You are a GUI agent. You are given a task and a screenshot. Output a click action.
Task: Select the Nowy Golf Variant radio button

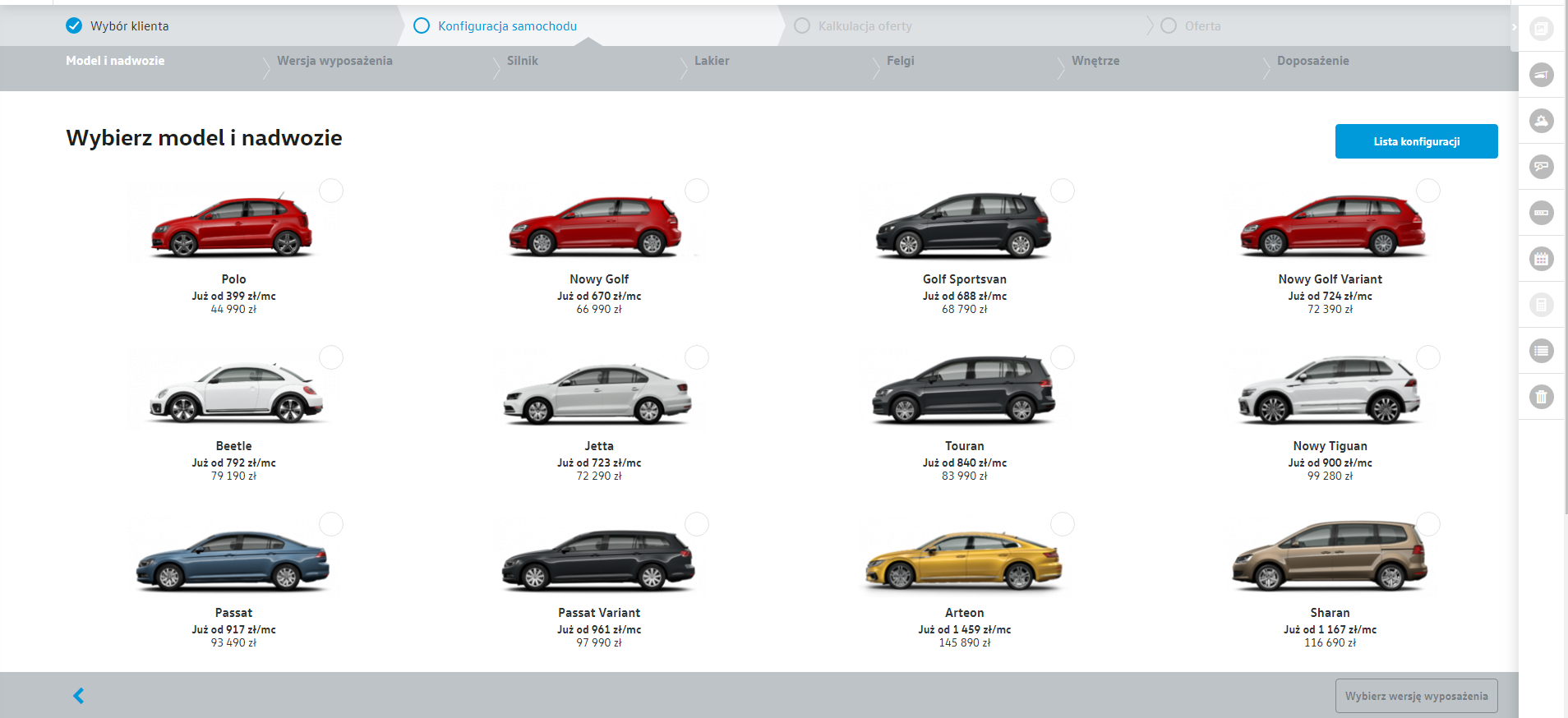pyautogui.click(x=1428, y=191)
